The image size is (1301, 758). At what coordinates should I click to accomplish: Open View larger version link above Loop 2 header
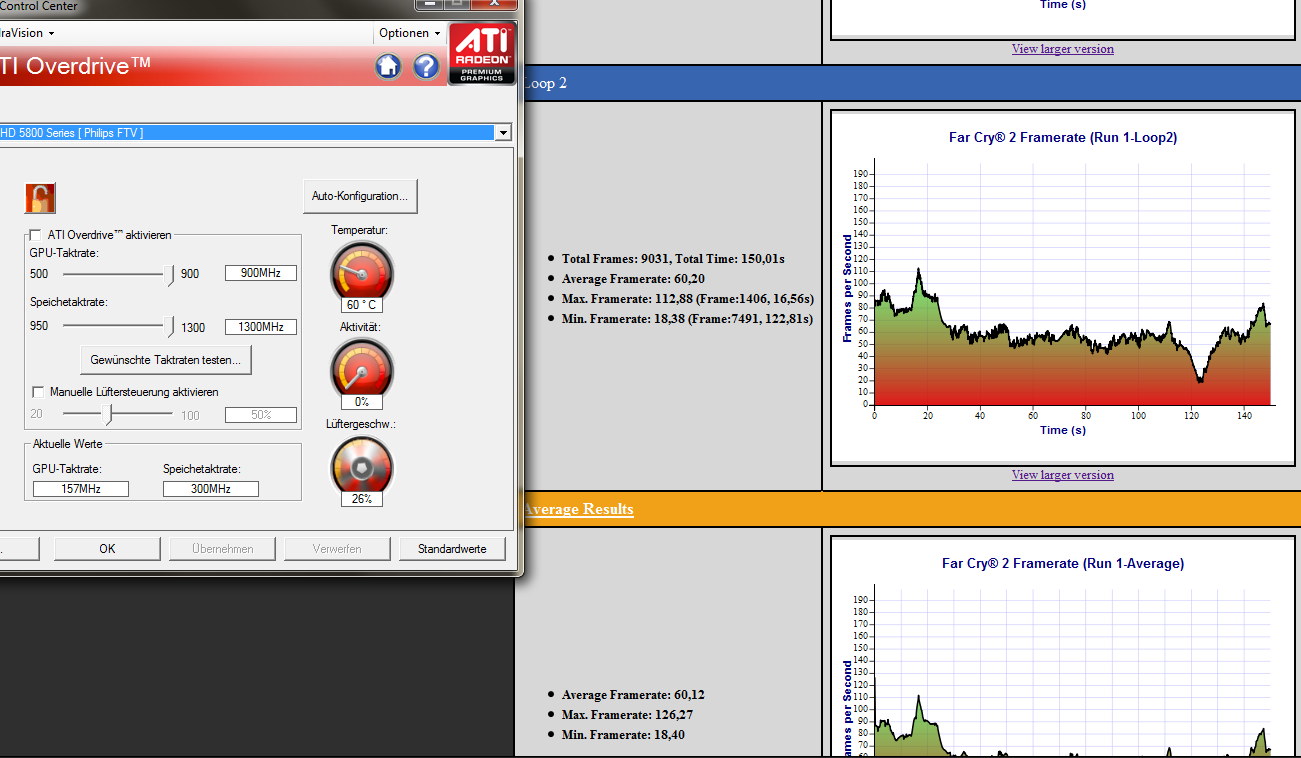[x=1062, y=49]
